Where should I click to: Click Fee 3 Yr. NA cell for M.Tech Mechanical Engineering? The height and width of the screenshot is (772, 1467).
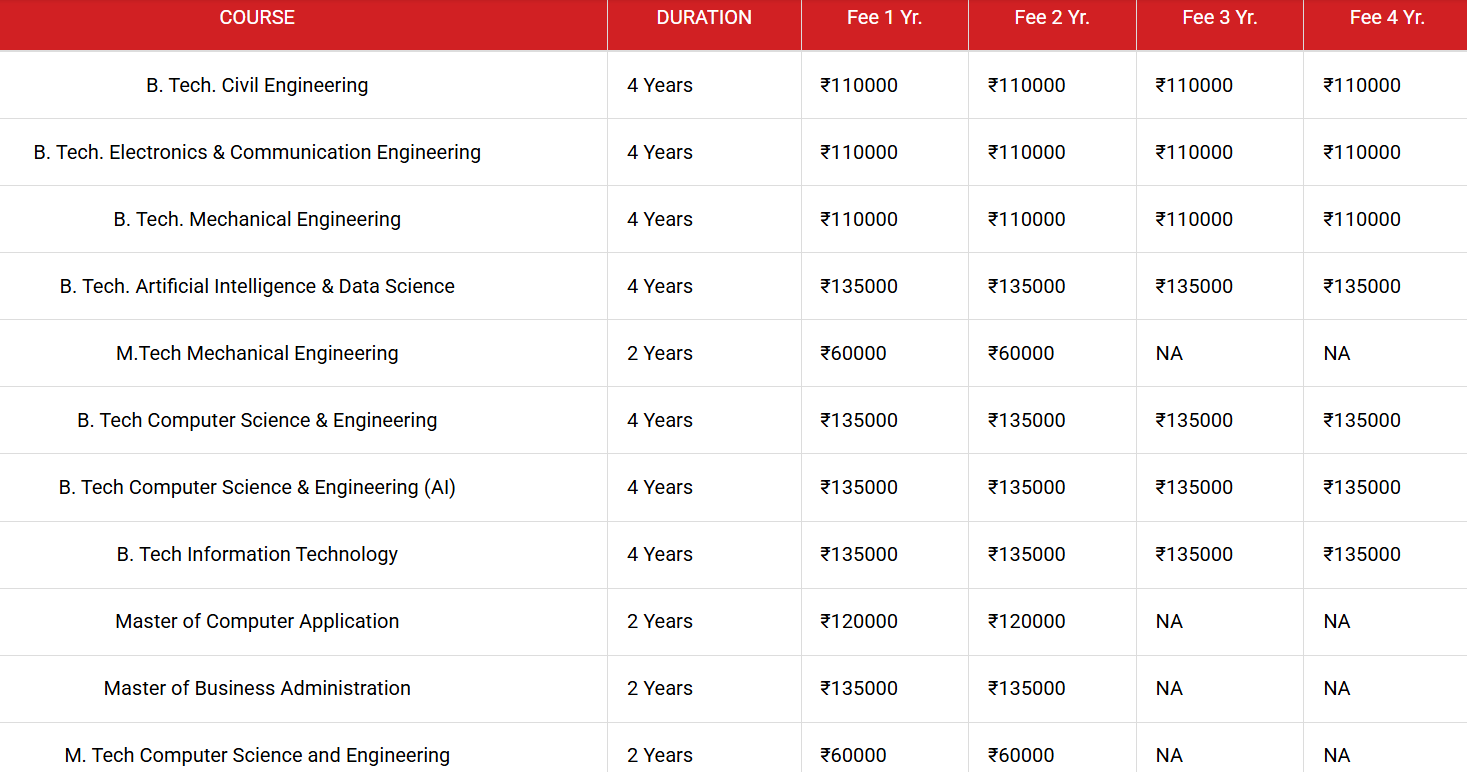tap(1169, 354)
